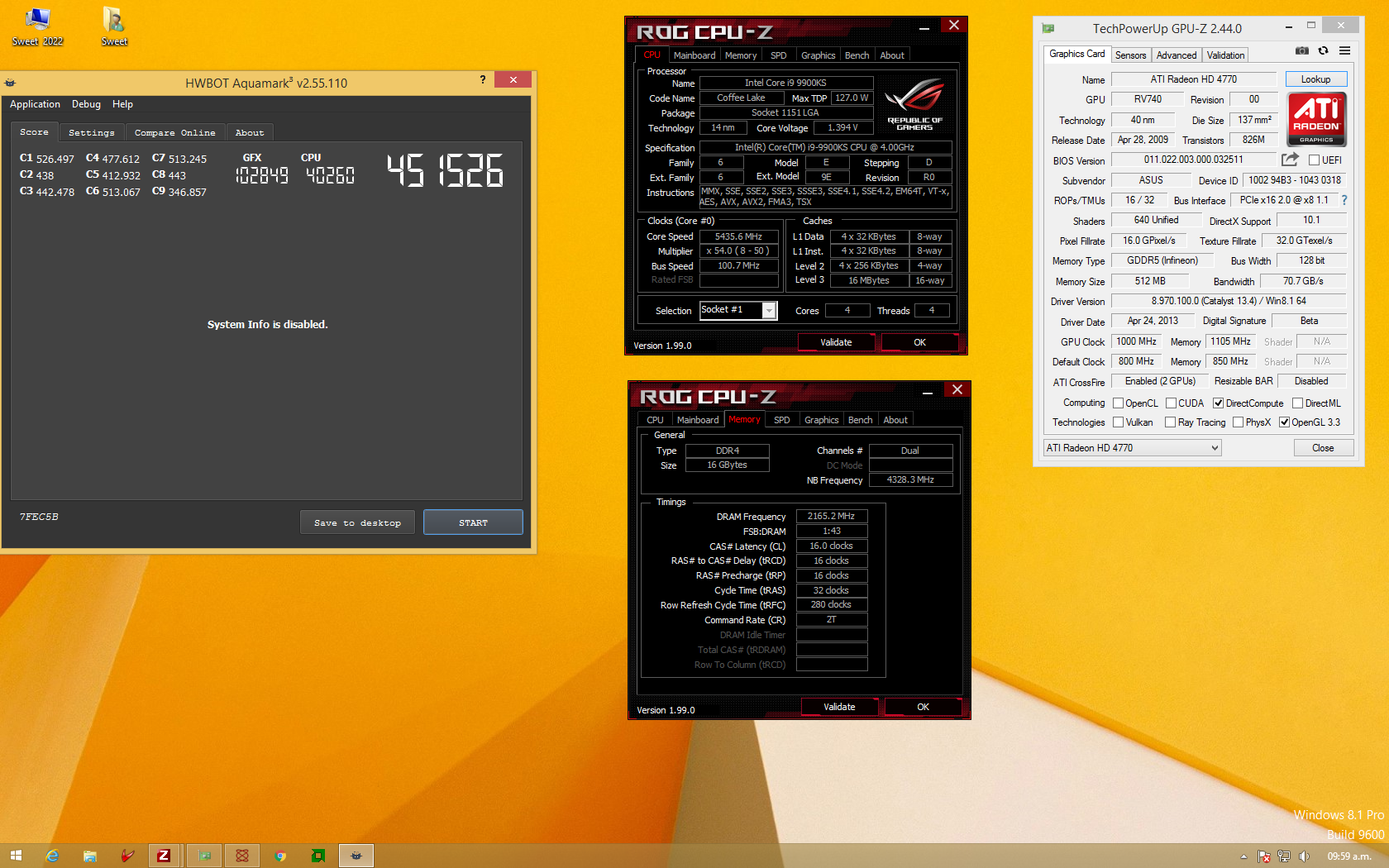Viewport: 1389px width, 868px height.
Task: Take a GPU-Z screenshot with camera icon
Action: [1302, 51]
